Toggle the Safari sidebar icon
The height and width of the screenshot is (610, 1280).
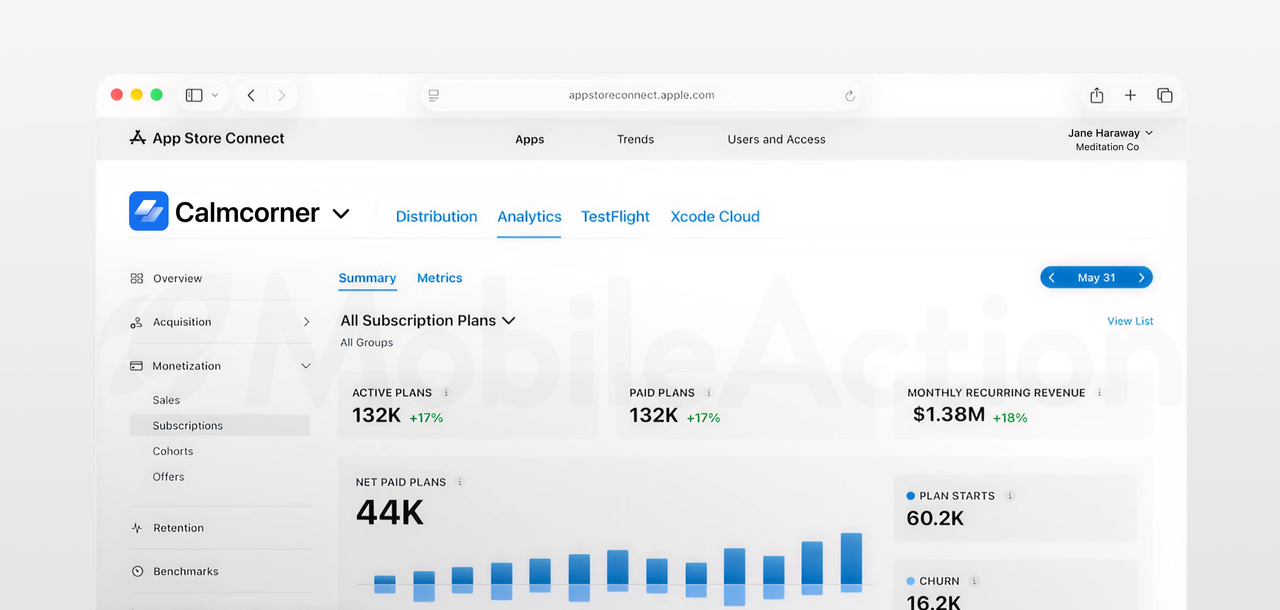click(194, 95)
